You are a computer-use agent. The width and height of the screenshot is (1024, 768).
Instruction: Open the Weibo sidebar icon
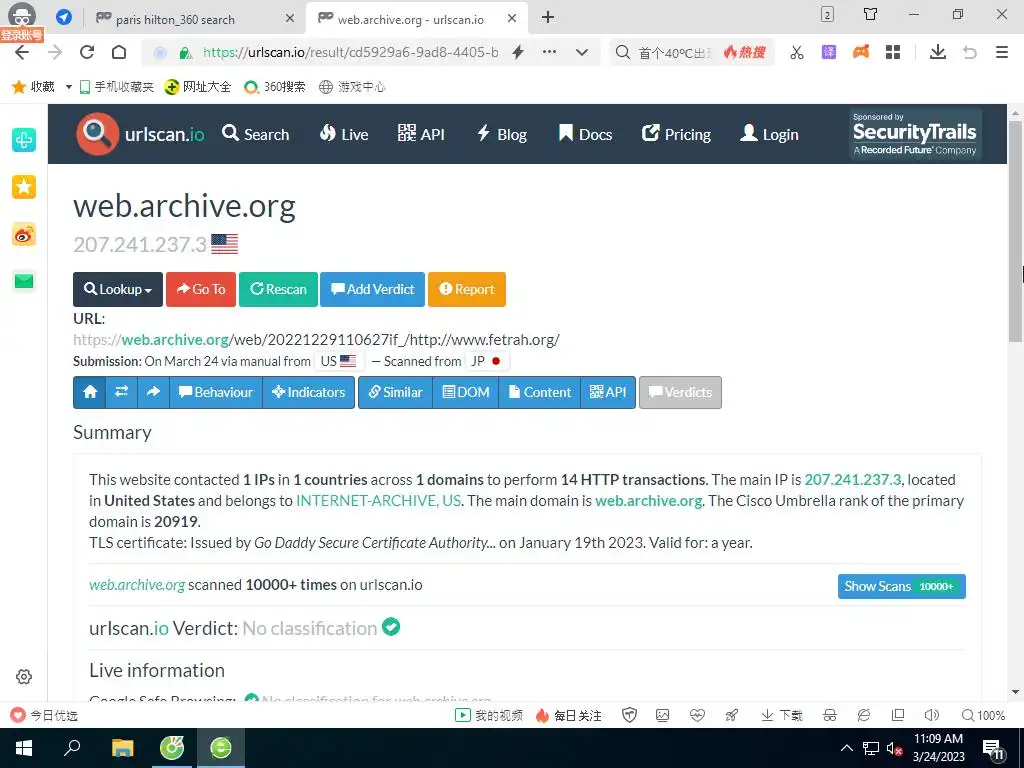[x=24, y=234]
